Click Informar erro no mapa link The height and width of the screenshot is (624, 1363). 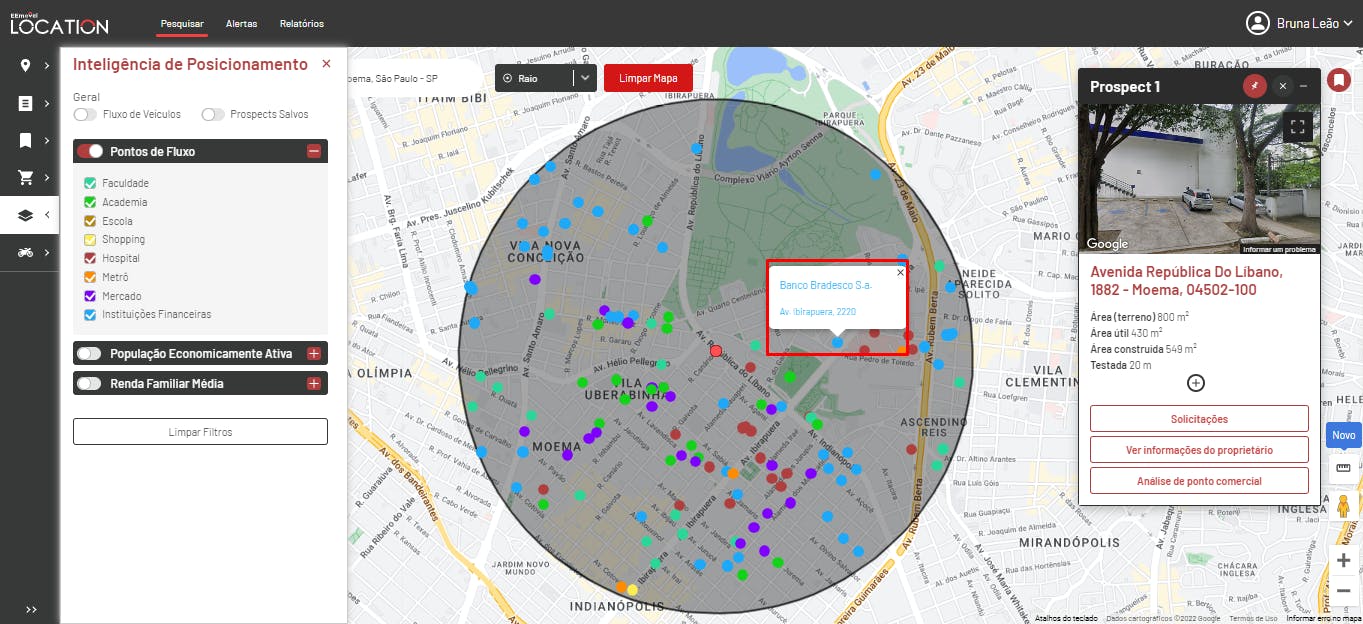(x=1323, y=618)
